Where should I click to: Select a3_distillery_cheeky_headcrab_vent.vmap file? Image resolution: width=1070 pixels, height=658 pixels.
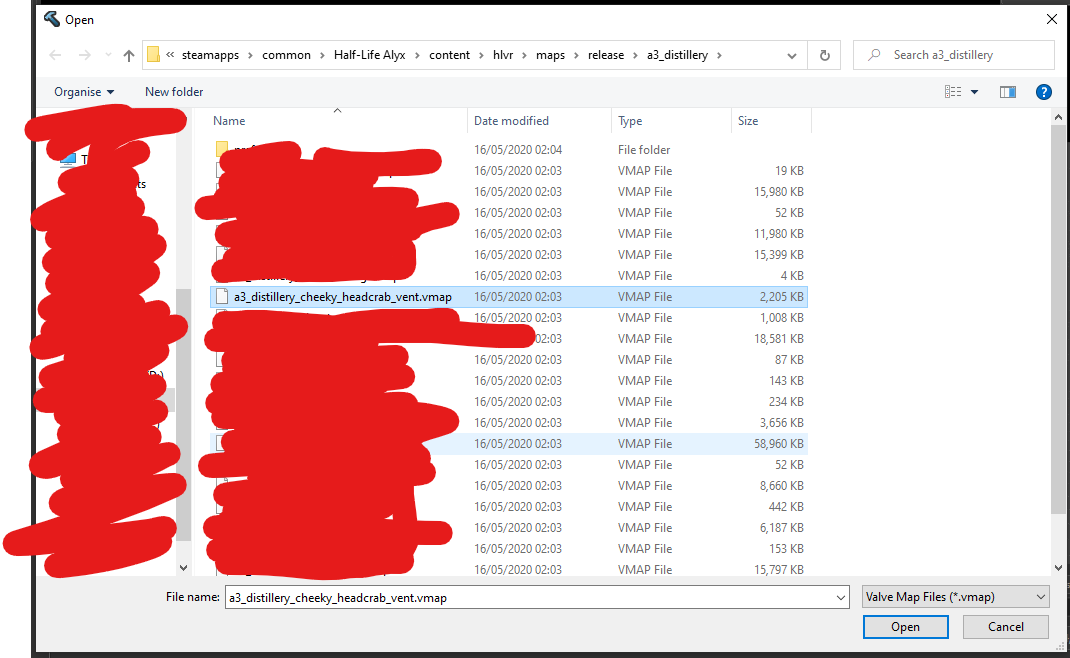tap(509, 297)
